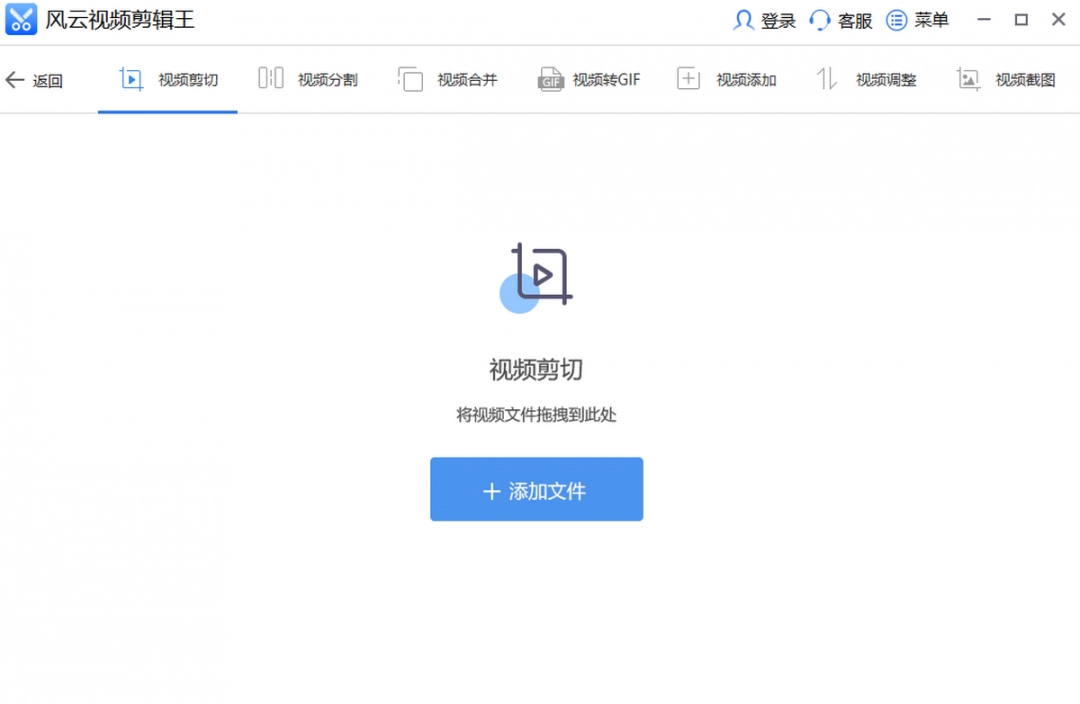
Task: Select the 视频剪切 cutting tool icon
Action: 131,78
